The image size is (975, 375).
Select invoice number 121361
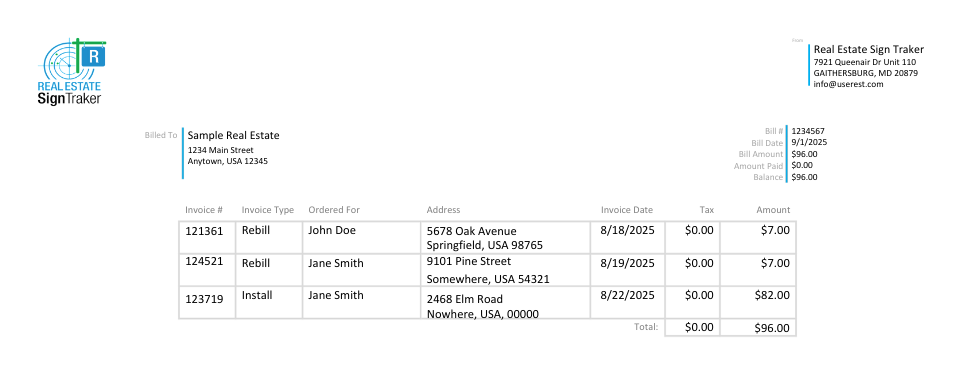[204, 231]
